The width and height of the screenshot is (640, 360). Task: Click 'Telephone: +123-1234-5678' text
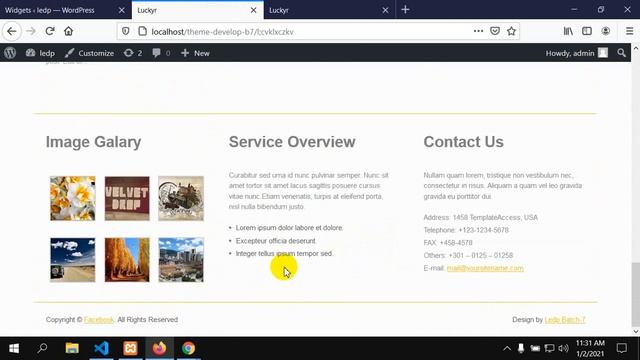pos(466,230)
